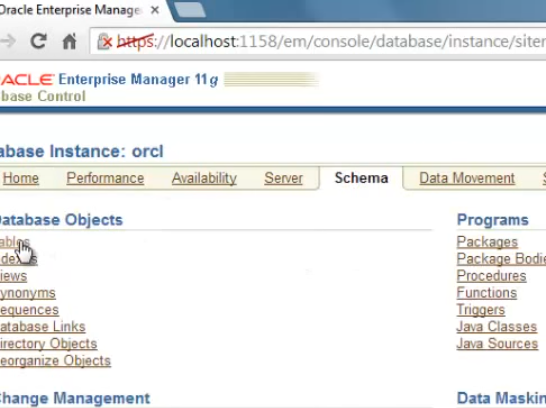Open the Server tab
This screenshot has width=546, height=408.
click(283, 178)
